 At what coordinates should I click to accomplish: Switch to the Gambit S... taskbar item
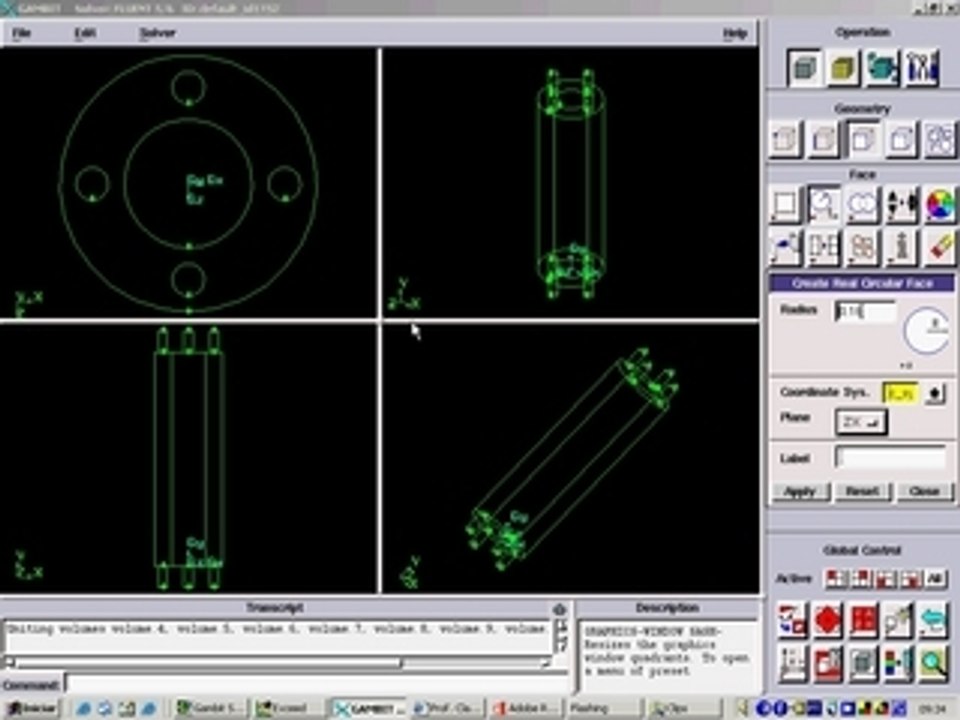tap(210, 708)
